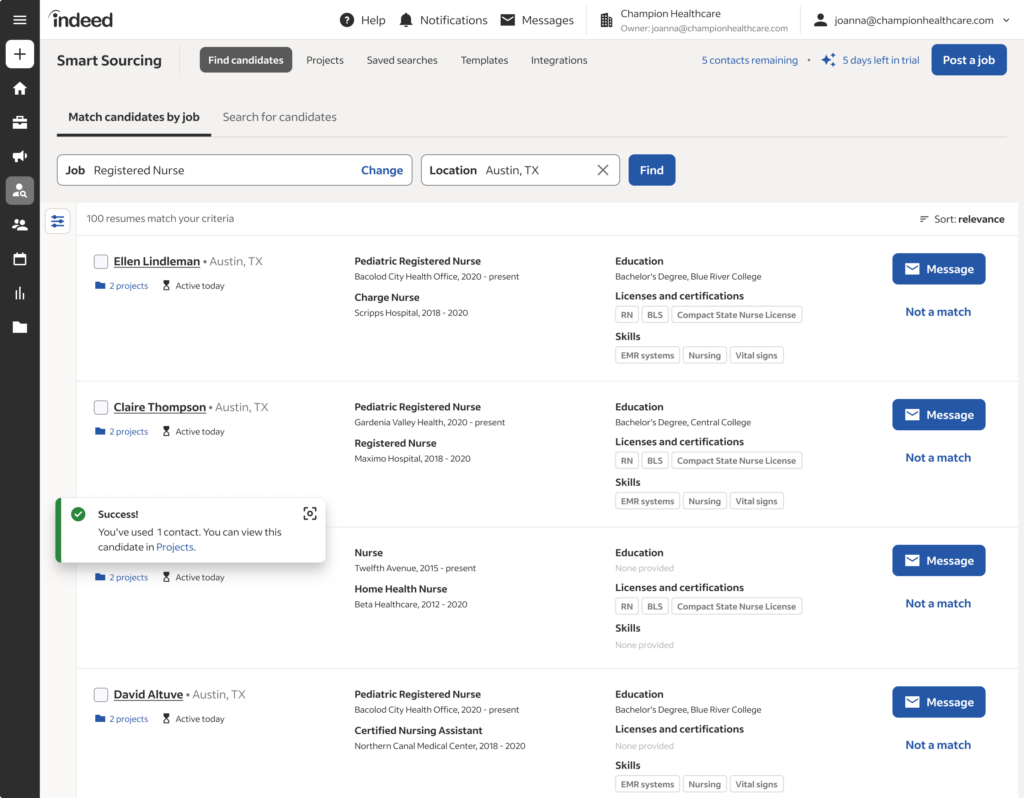Screen dimensions: 1024x798
Task: Click the plus icon in the sidebar
Action: (x=19, y=53)
